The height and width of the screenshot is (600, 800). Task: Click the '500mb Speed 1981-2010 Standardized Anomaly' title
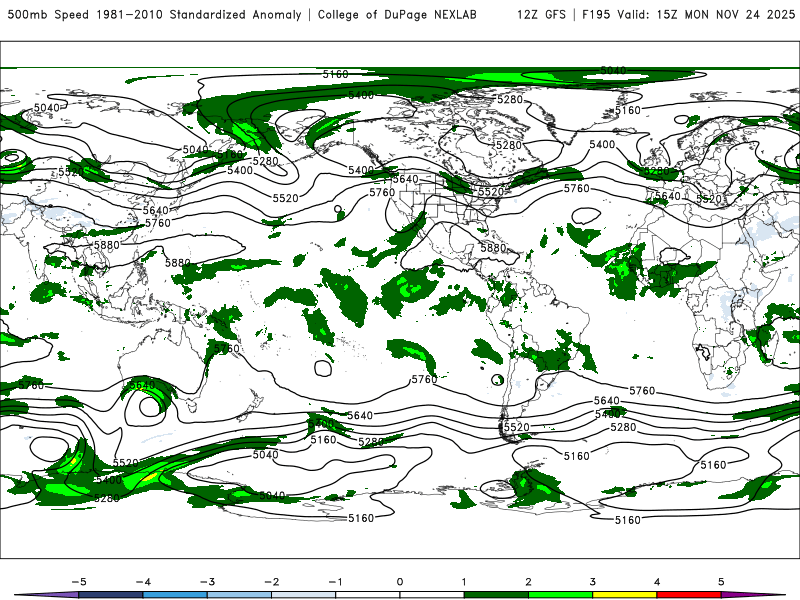(155, 14)
